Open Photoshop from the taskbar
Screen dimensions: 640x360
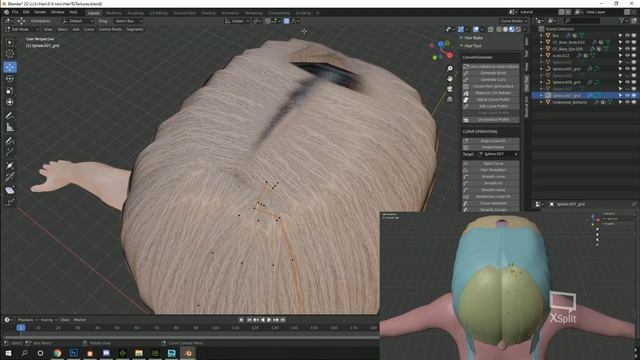[x=73, y=353]
